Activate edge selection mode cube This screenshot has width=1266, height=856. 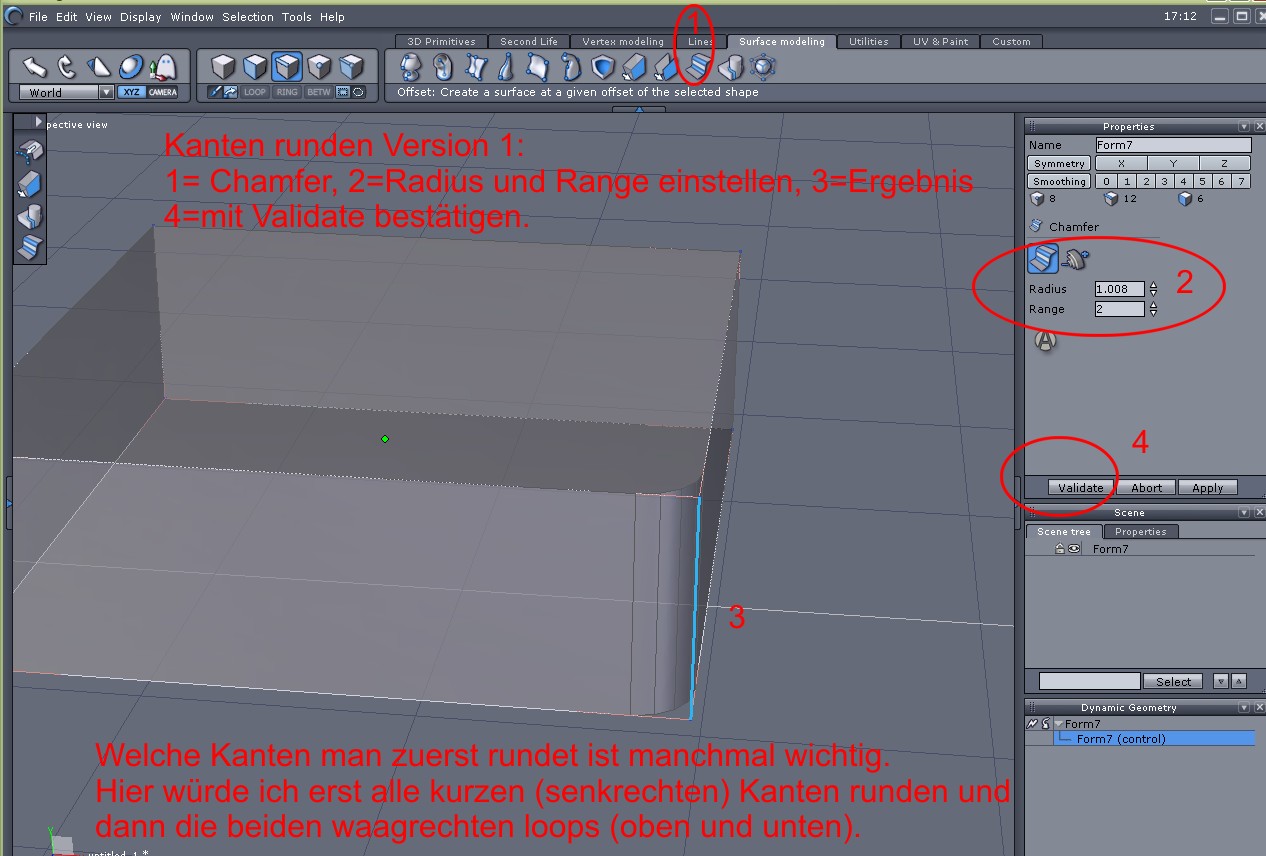[287, 67]
